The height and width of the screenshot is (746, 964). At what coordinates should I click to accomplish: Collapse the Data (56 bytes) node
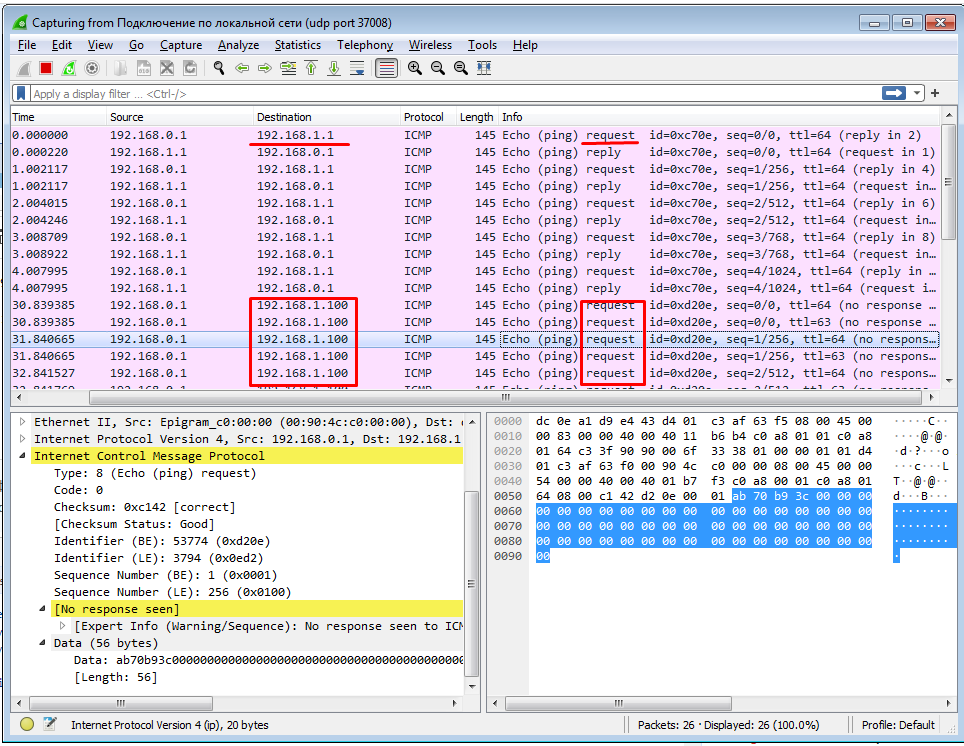pos(42,643)
